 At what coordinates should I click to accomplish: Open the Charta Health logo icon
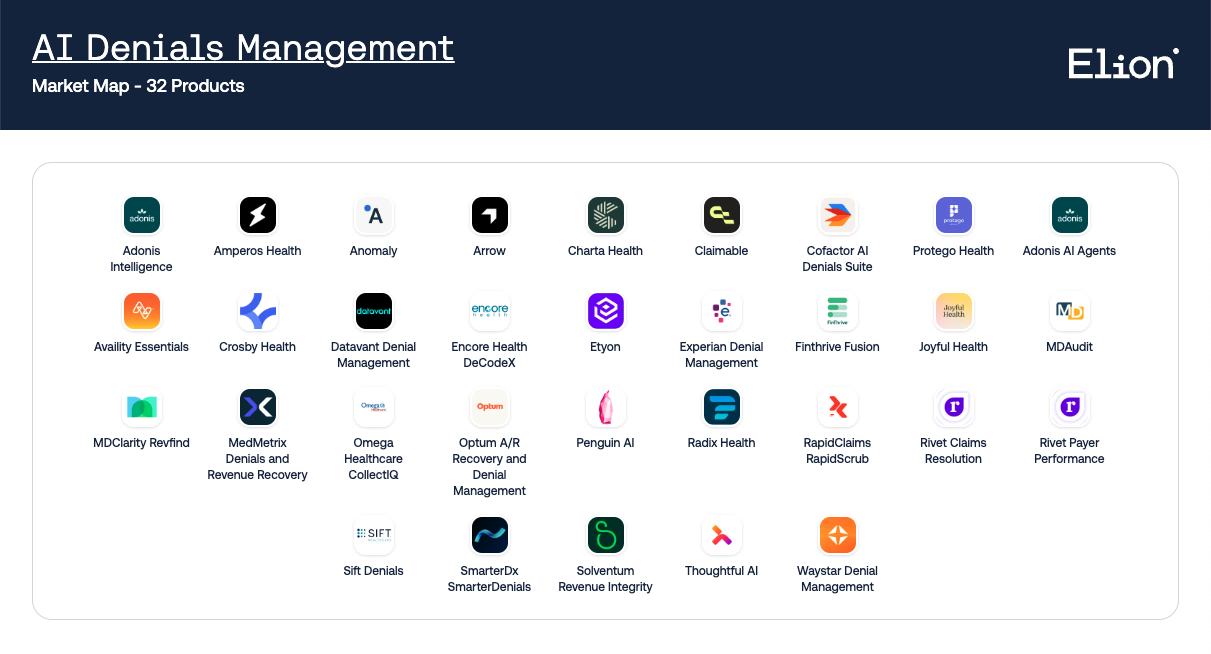click(x=605, y=215)
